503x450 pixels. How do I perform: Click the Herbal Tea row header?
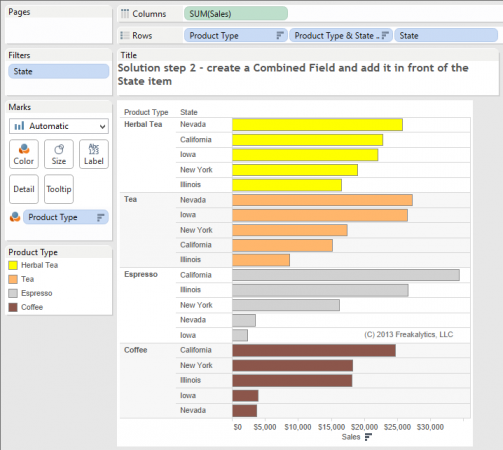click(143, 124)
